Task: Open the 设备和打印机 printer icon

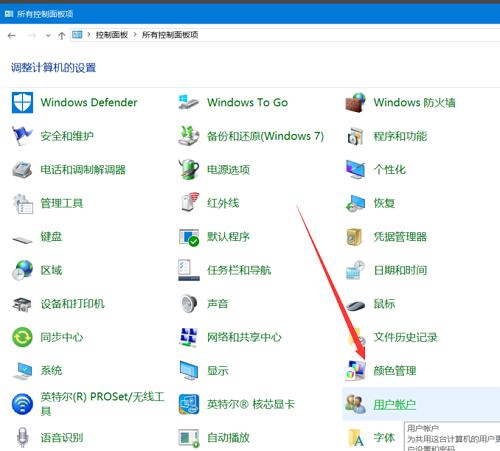Action: pos(22,304)
